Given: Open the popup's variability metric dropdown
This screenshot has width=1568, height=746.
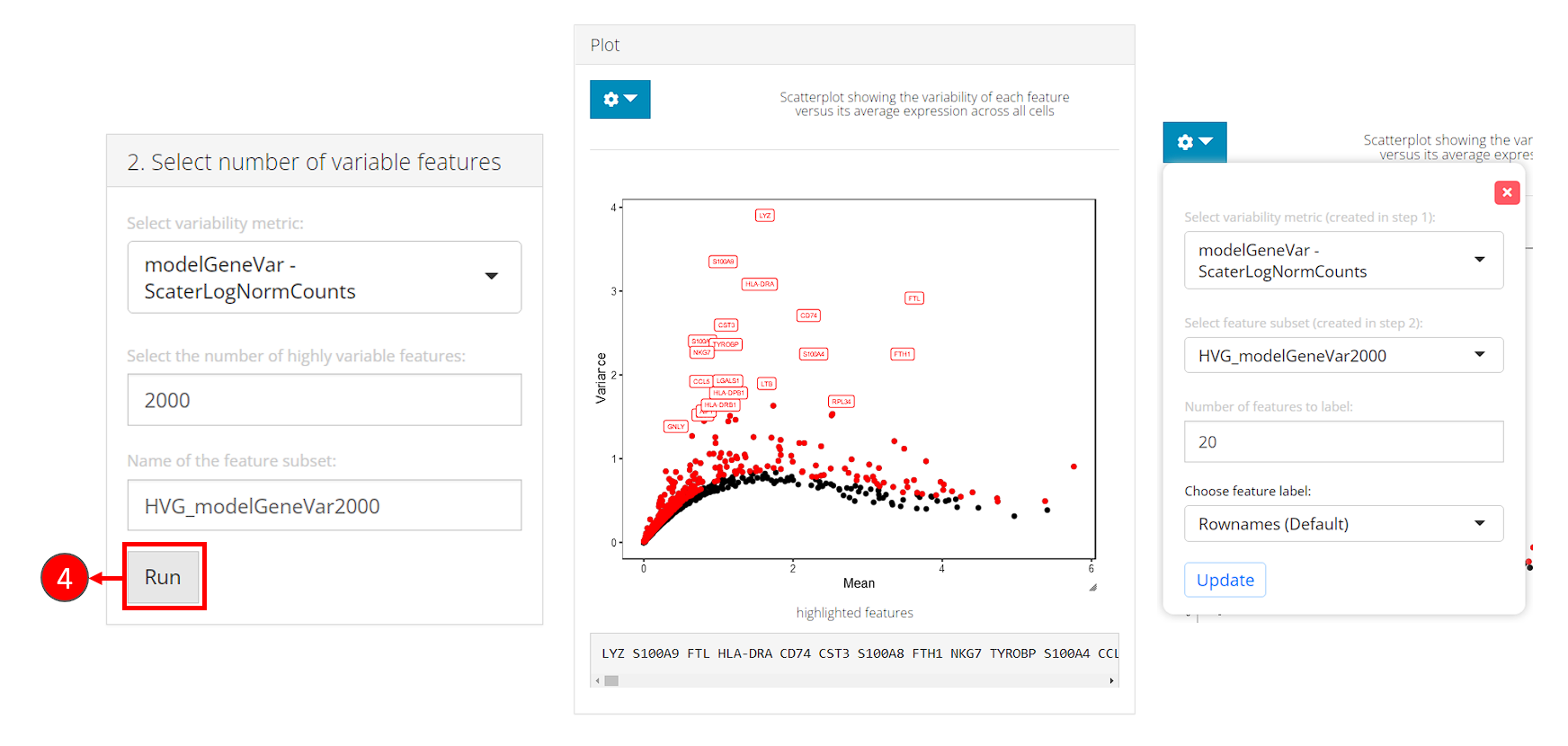Looking at the screenshot, I should 1343,261.
